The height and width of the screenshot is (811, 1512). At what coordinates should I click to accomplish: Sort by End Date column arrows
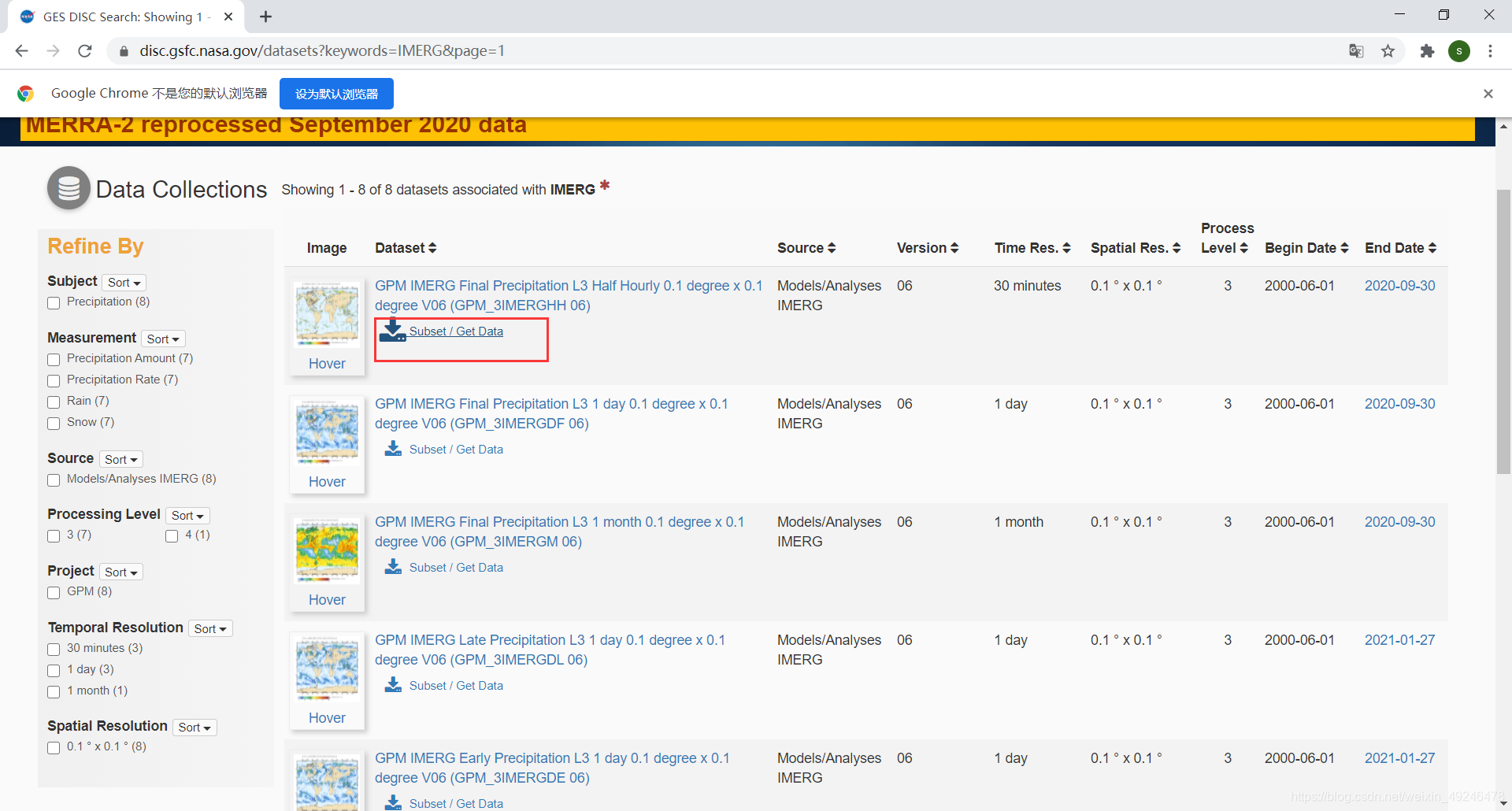pos(1432,248)
